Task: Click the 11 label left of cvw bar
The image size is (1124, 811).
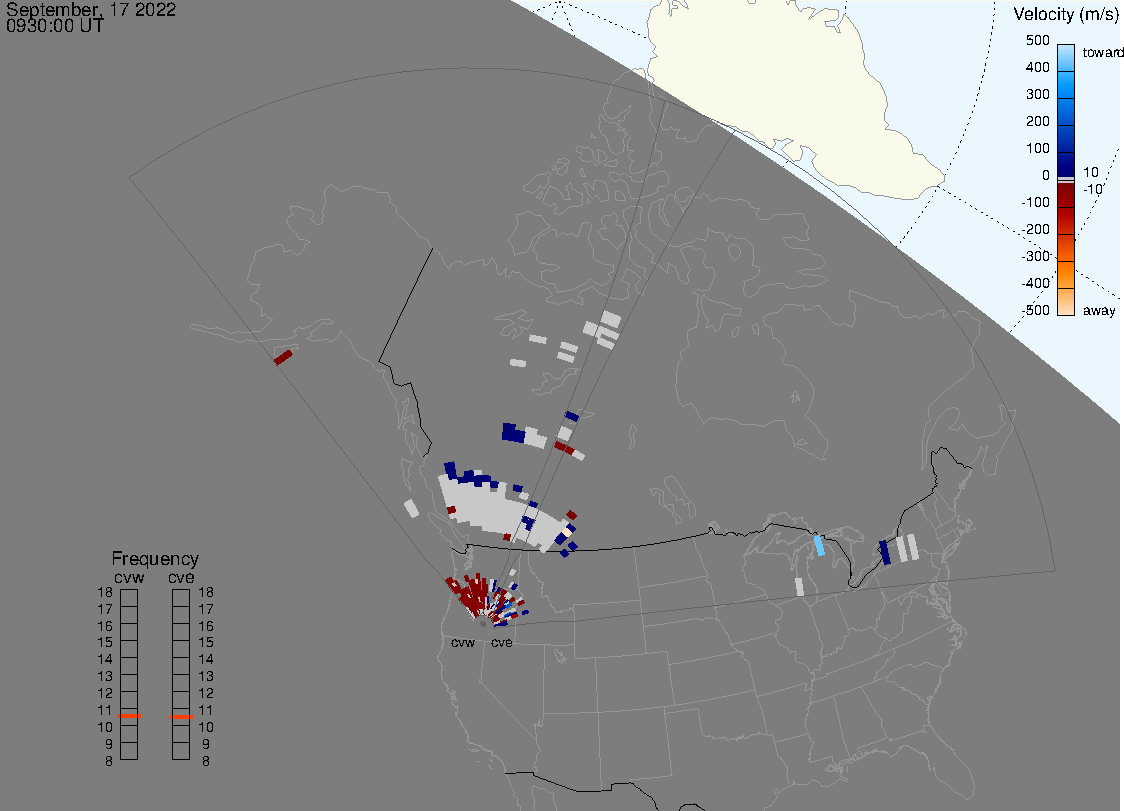Action: click(105, 710)
